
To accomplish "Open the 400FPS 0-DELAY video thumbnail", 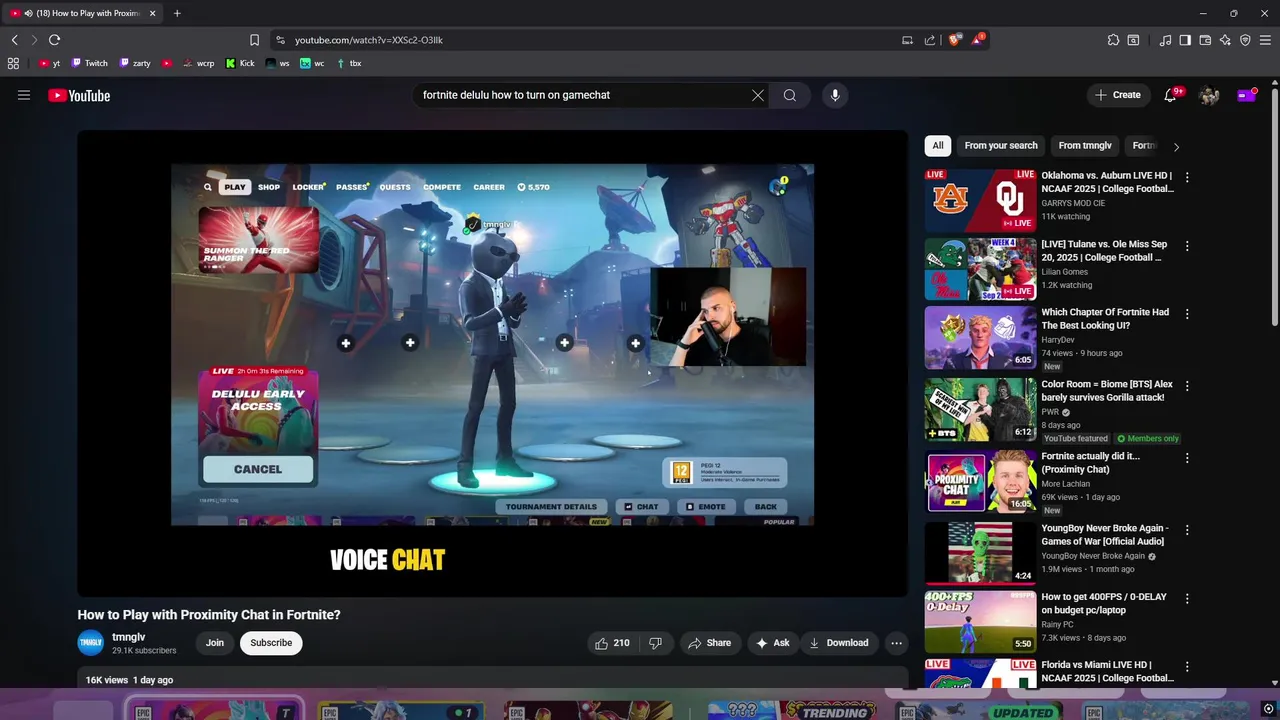I will (980, 622).
